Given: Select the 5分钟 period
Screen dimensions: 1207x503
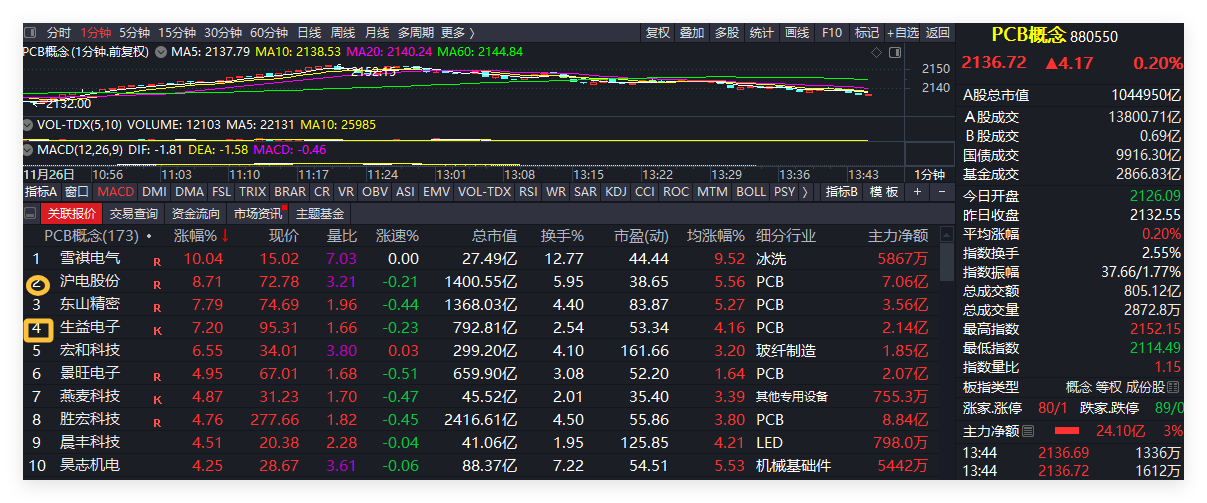Looking at the screenshot, I should click(x=135, y=33).
